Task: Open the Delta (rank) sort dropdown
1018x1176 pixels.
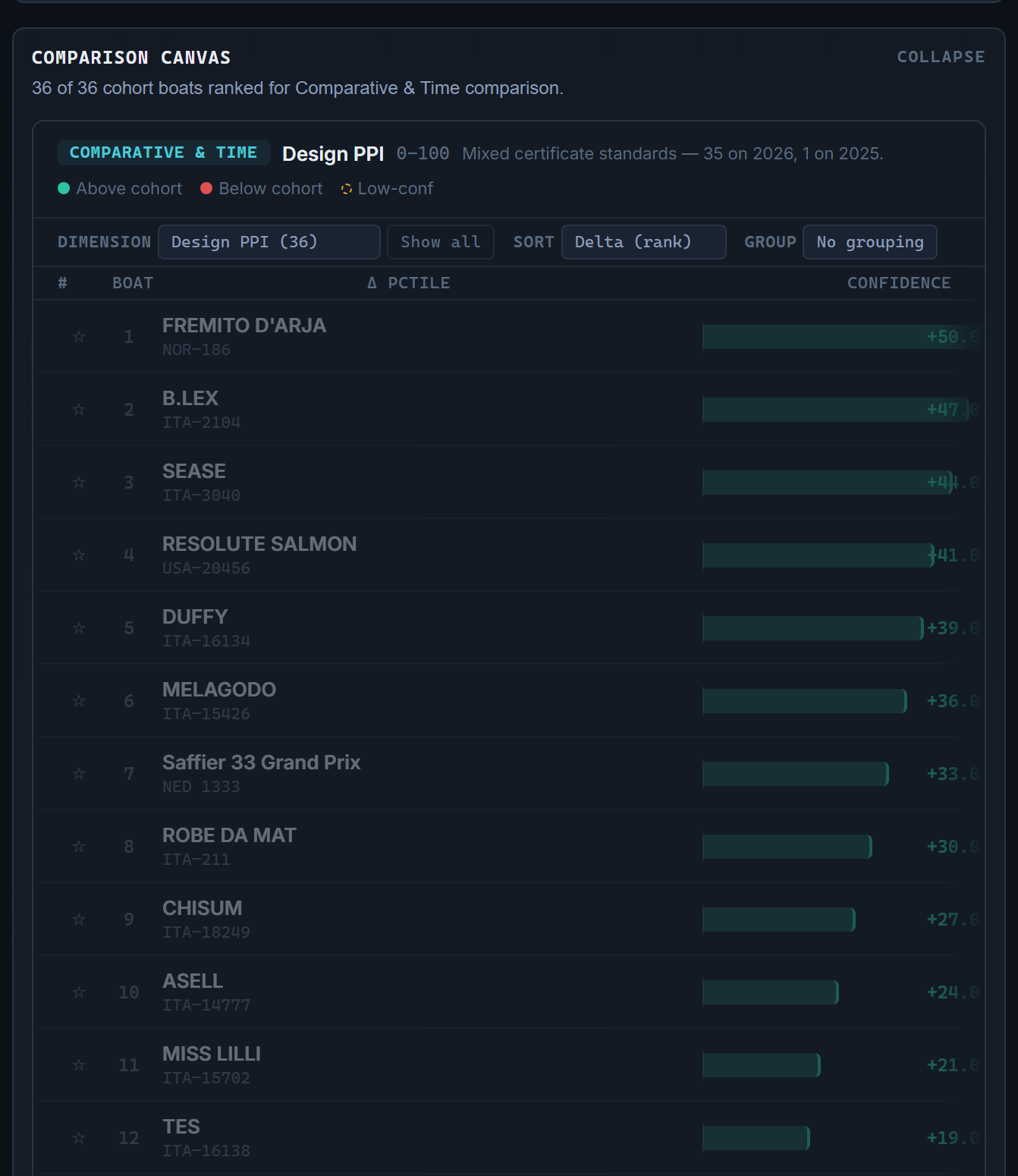Action: (x=643, y=242)
